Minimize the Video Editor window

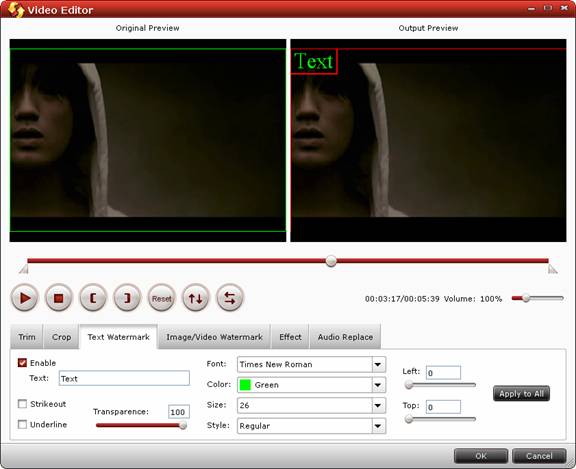(x=531, y=8)
